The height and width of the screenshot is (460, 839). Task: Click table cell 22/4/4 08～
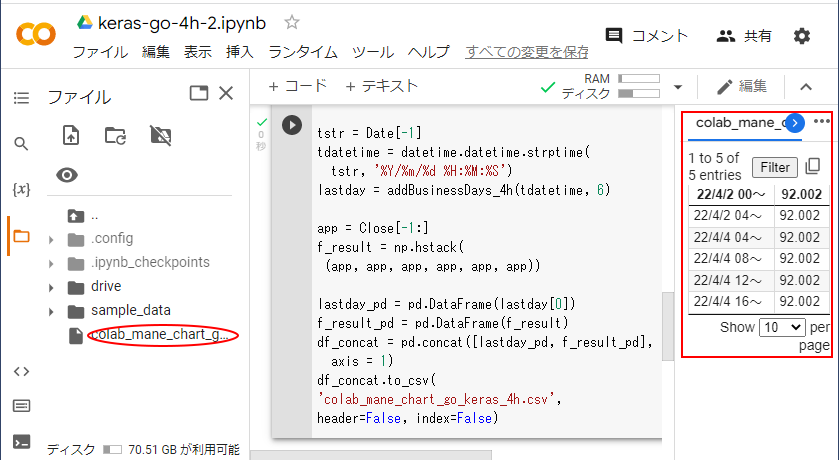coord(730,259)
